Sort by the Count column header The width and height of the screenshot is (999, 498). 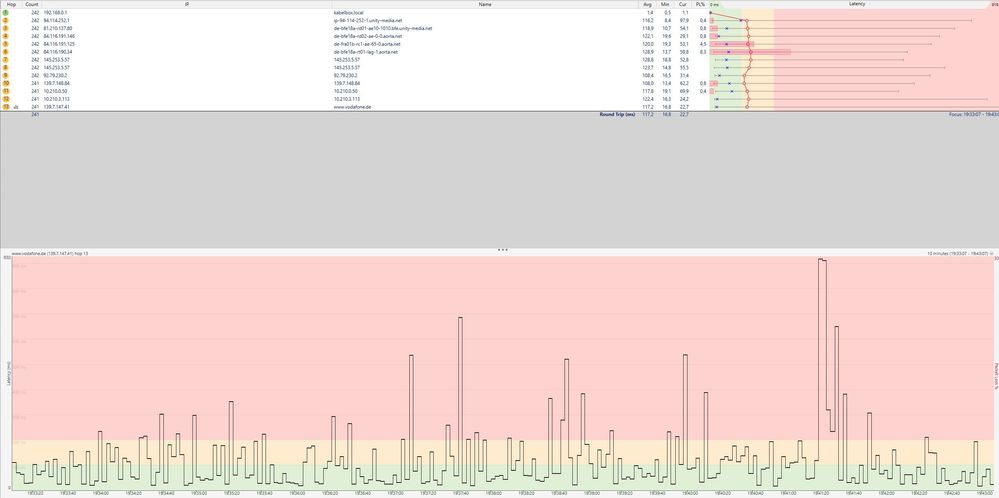click(32, 4)
